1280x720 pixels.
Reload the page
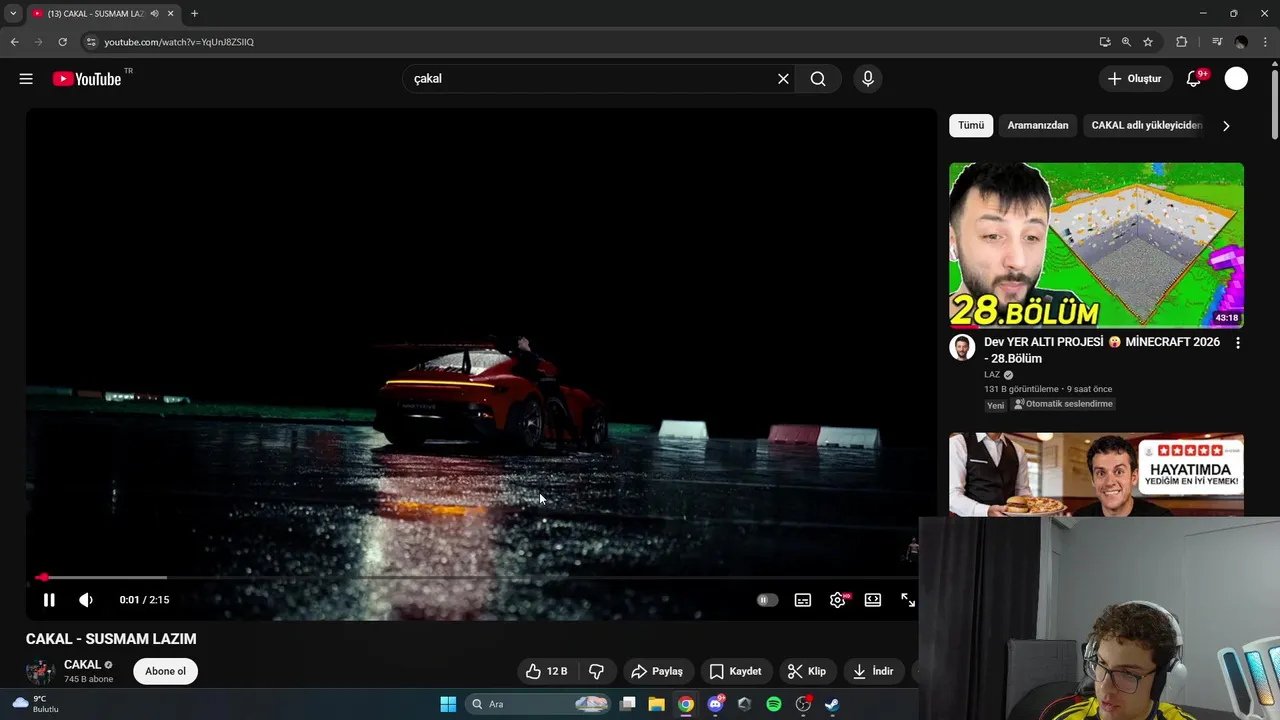point(62,42)
